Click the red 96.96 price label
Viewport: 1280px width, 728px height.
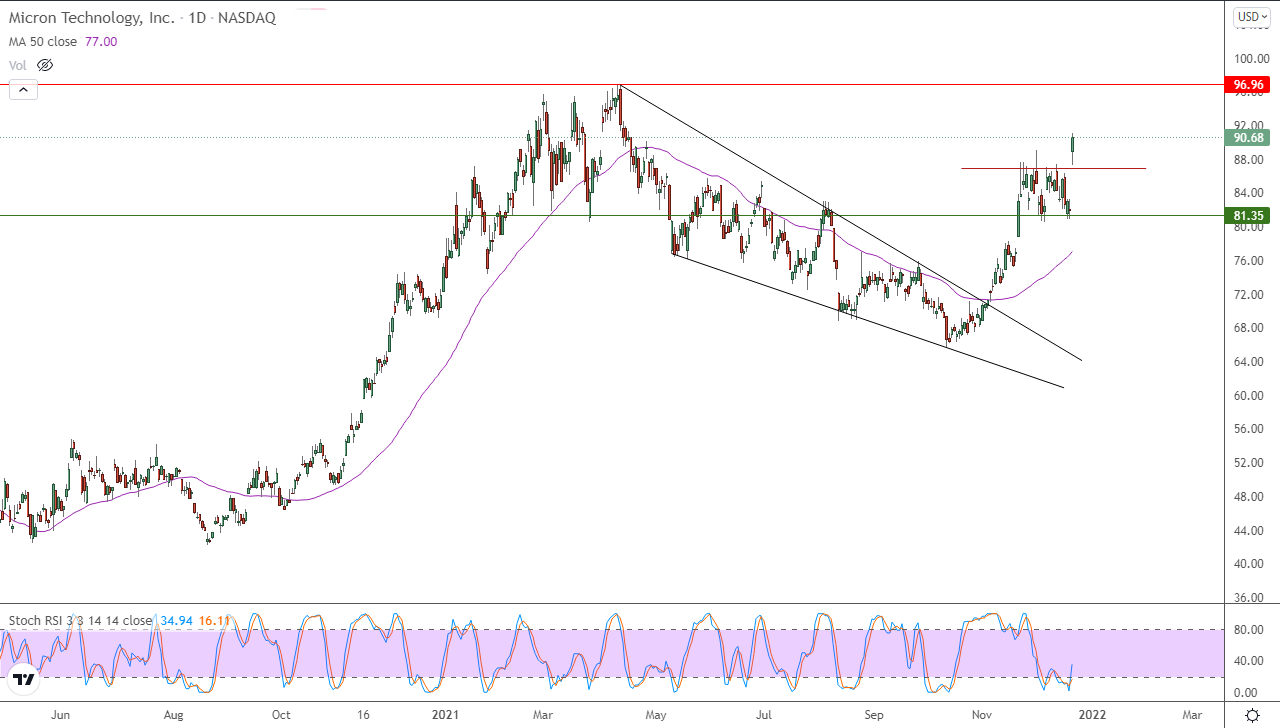coord(1249,85)
